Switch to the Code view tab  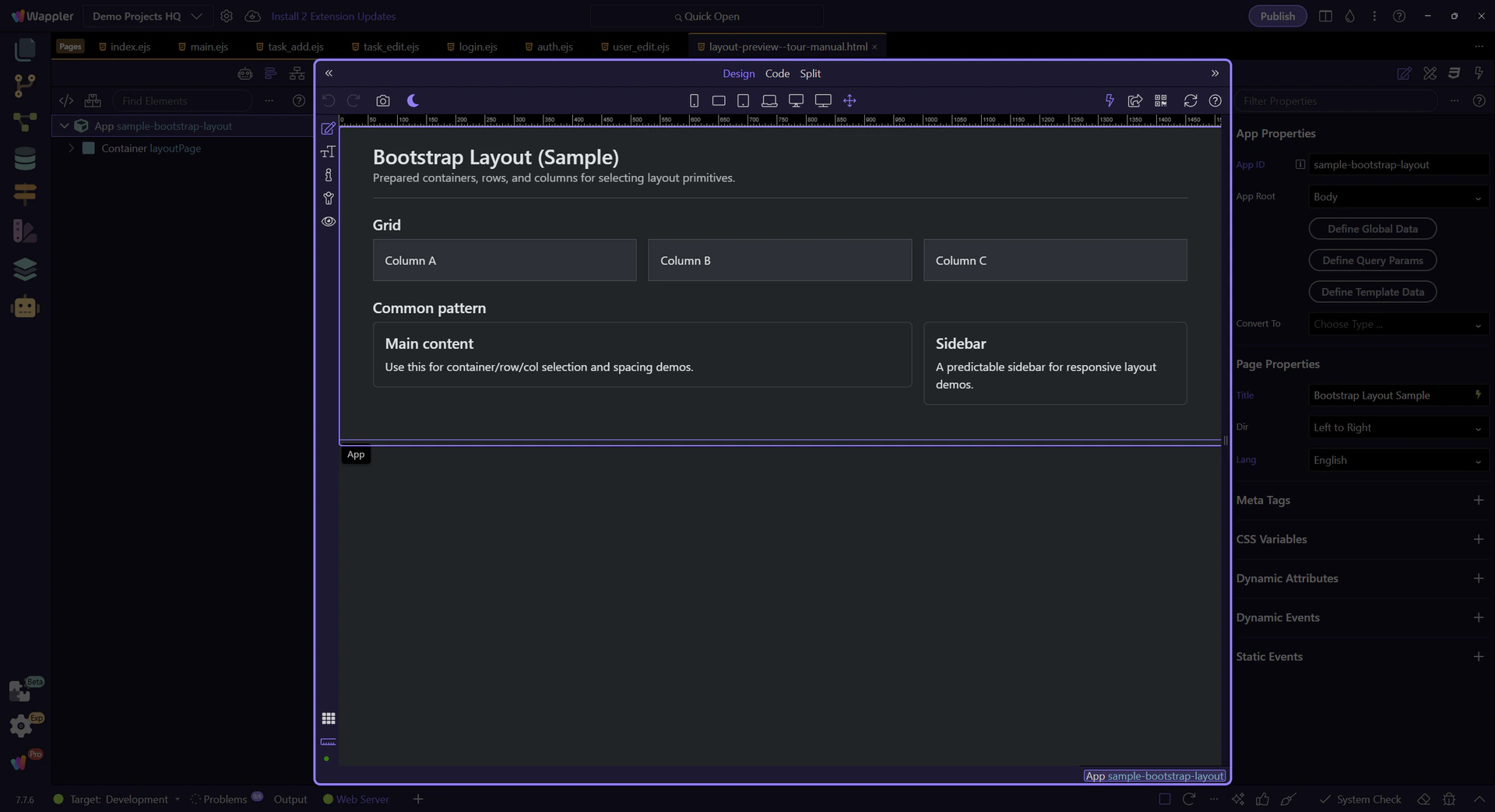777,73
